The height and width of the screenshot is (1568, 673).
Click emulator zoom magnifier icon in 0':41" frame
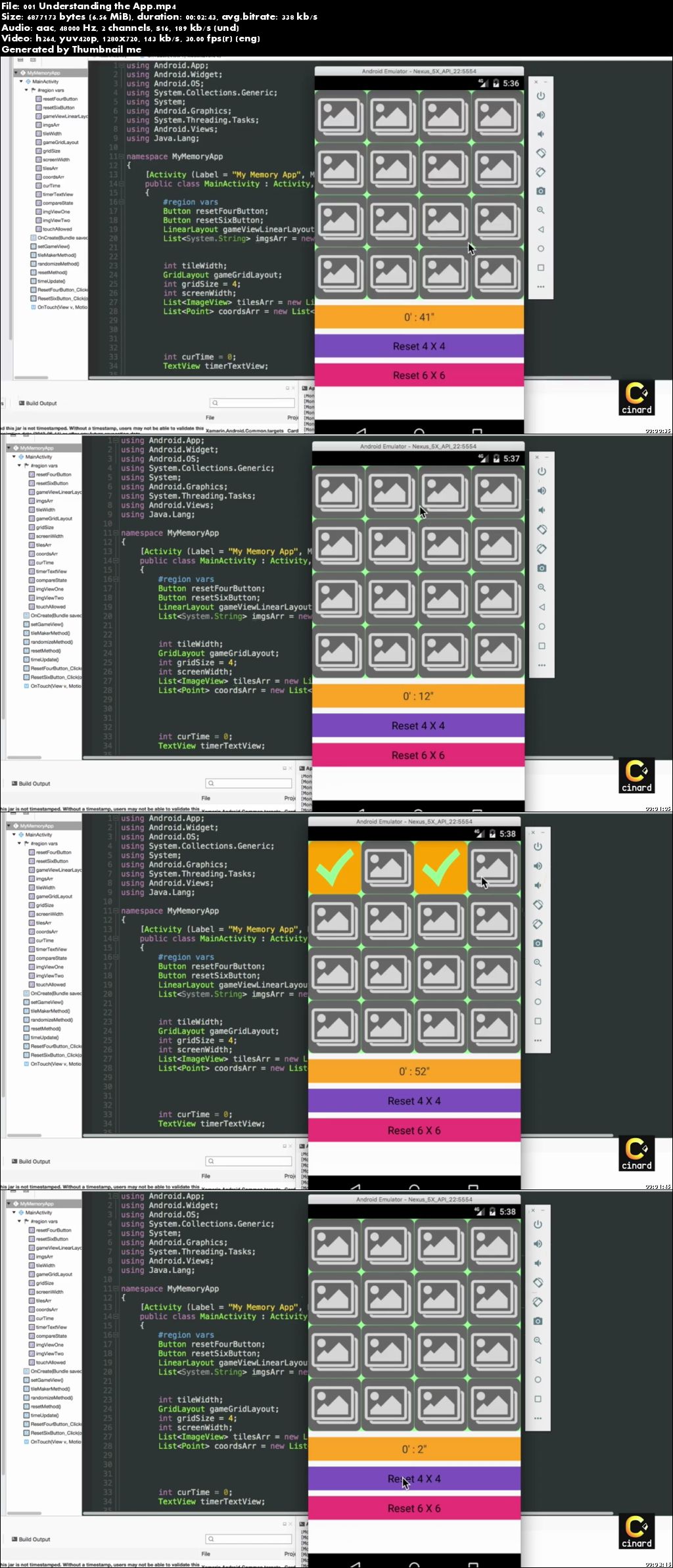[540, 210]
